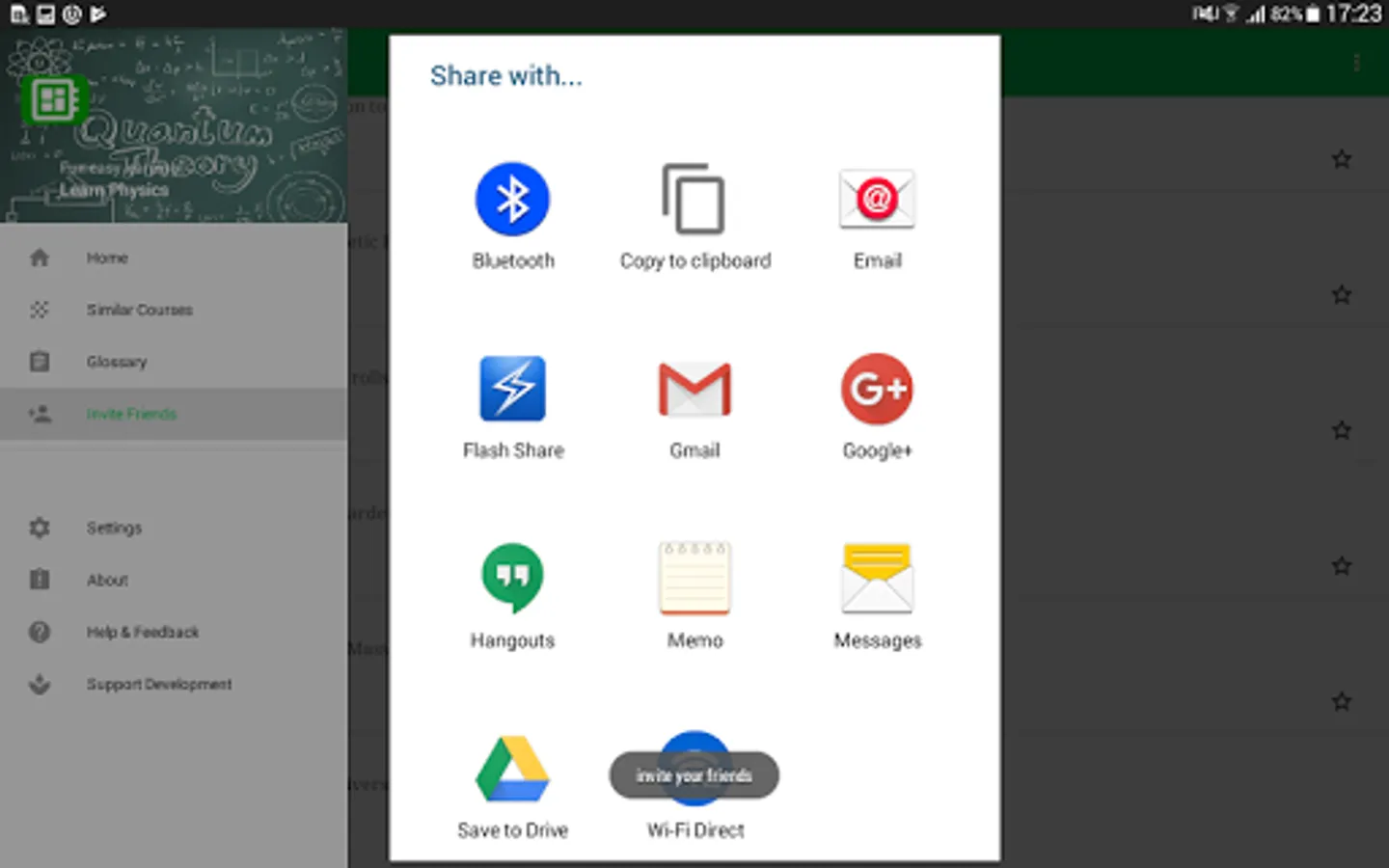Open the Glossary menu entry

[174, 362]
